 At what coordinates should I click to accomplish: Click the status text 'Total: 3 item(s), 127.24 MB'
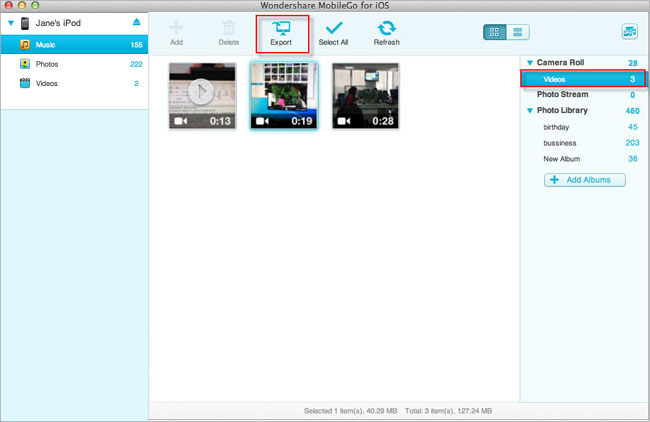pyautogui.click(x=448, y=411)
